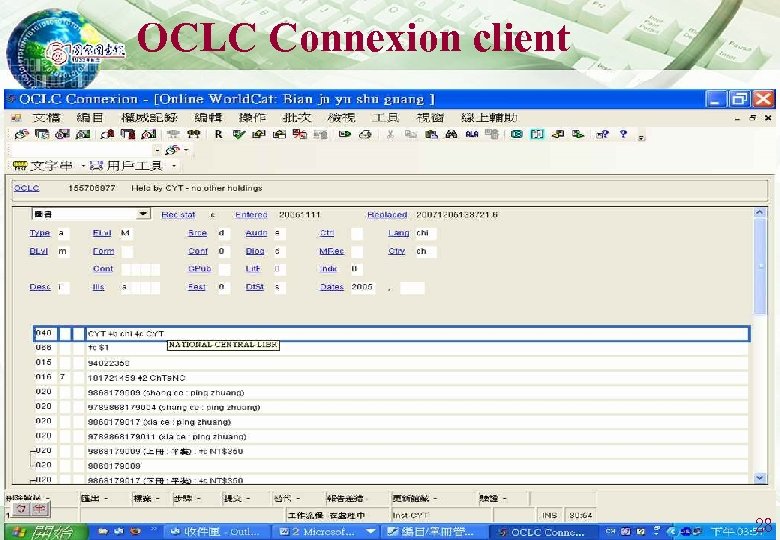This screenshot has height=540, width=780.
Task: Click the OCLC number link
Action: pyautogui.click(x=27, y=188)
